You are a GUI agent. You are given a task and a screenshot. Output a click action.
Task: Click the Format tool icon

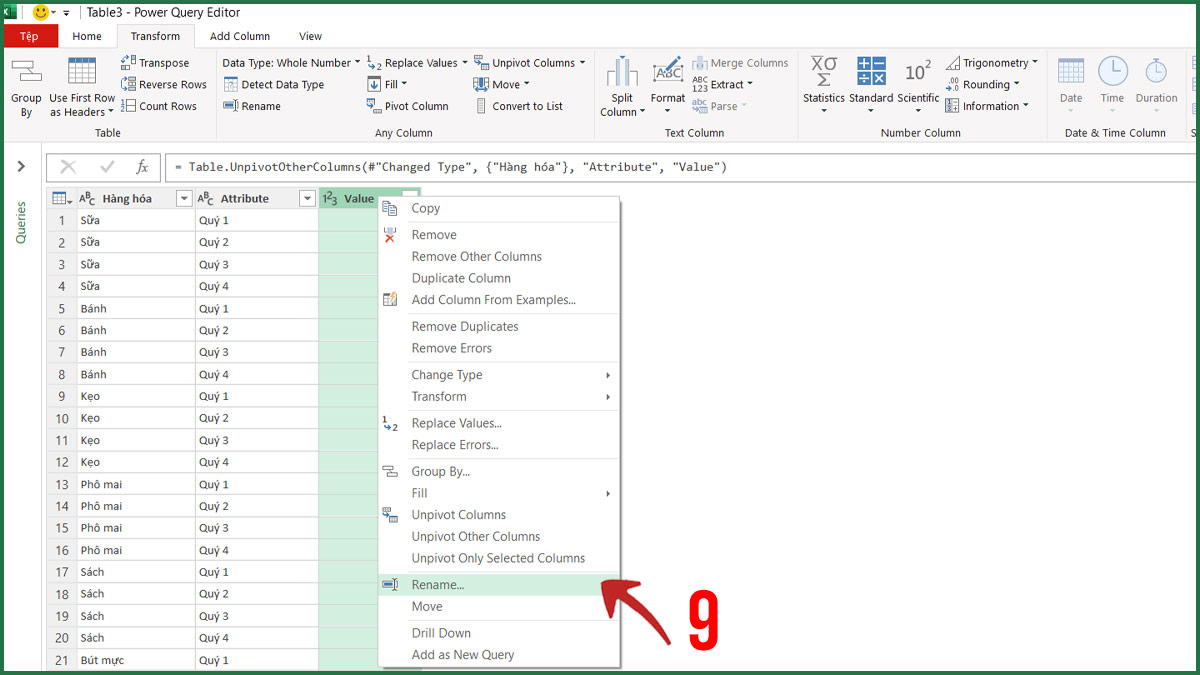(x=667, y=72)
